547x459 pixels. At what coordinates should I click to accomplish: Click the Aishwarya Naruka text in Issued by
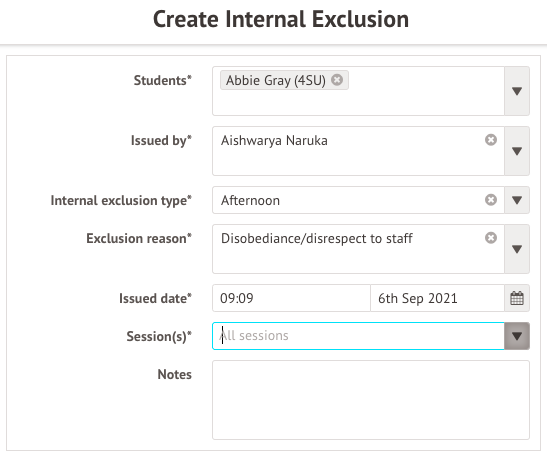click(274, 141)
